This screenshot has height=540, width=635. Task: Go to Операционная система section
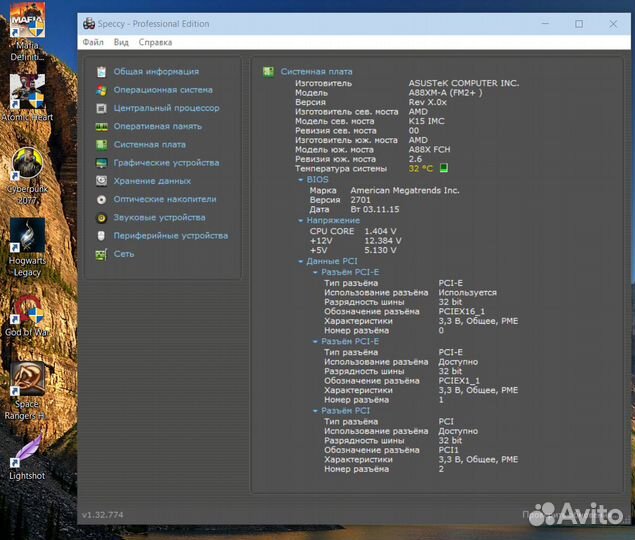(x=163, y=90)
